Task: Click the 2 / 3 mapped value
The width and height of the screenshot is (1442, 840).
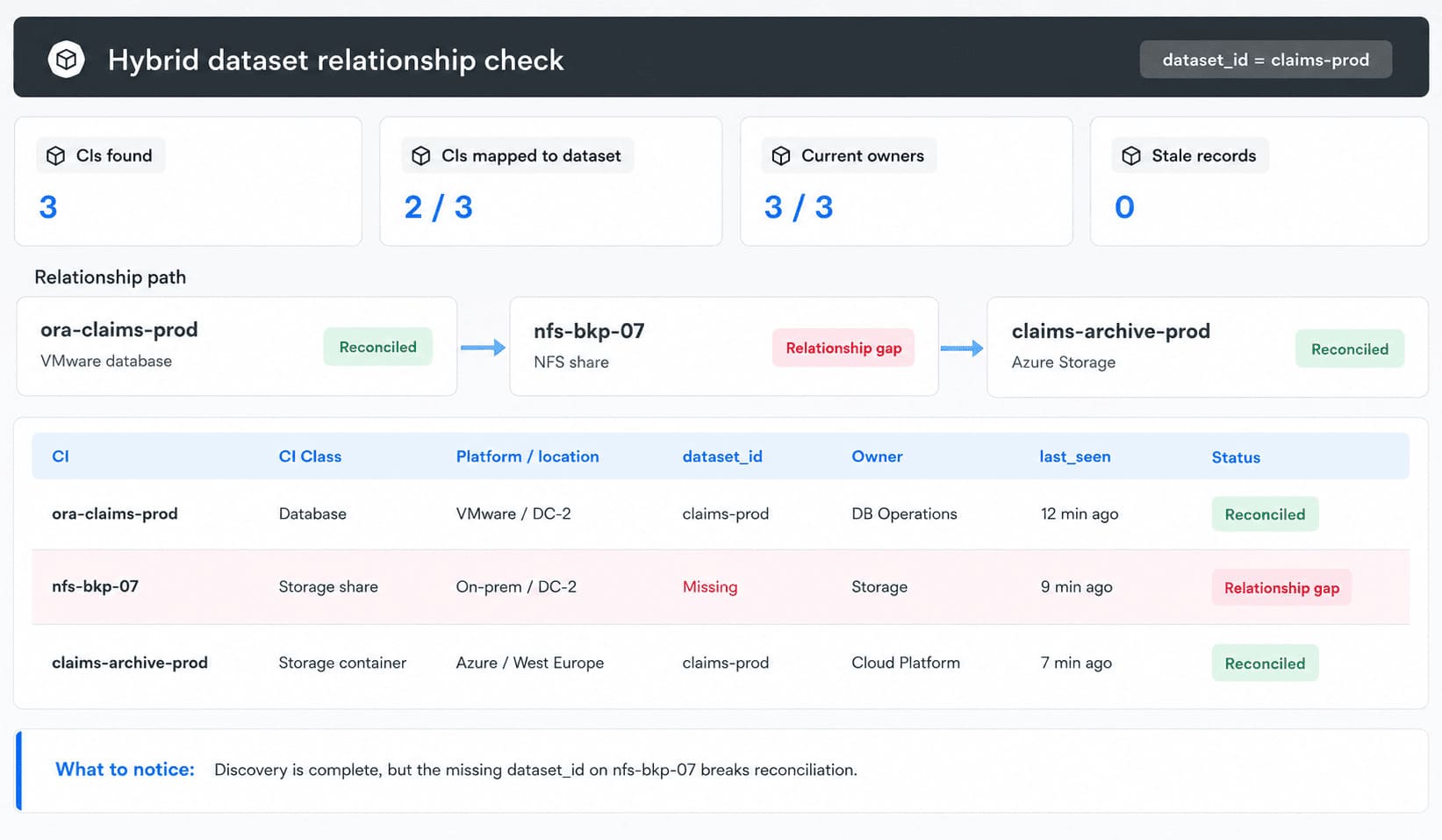Action: (x=439, y=207)
